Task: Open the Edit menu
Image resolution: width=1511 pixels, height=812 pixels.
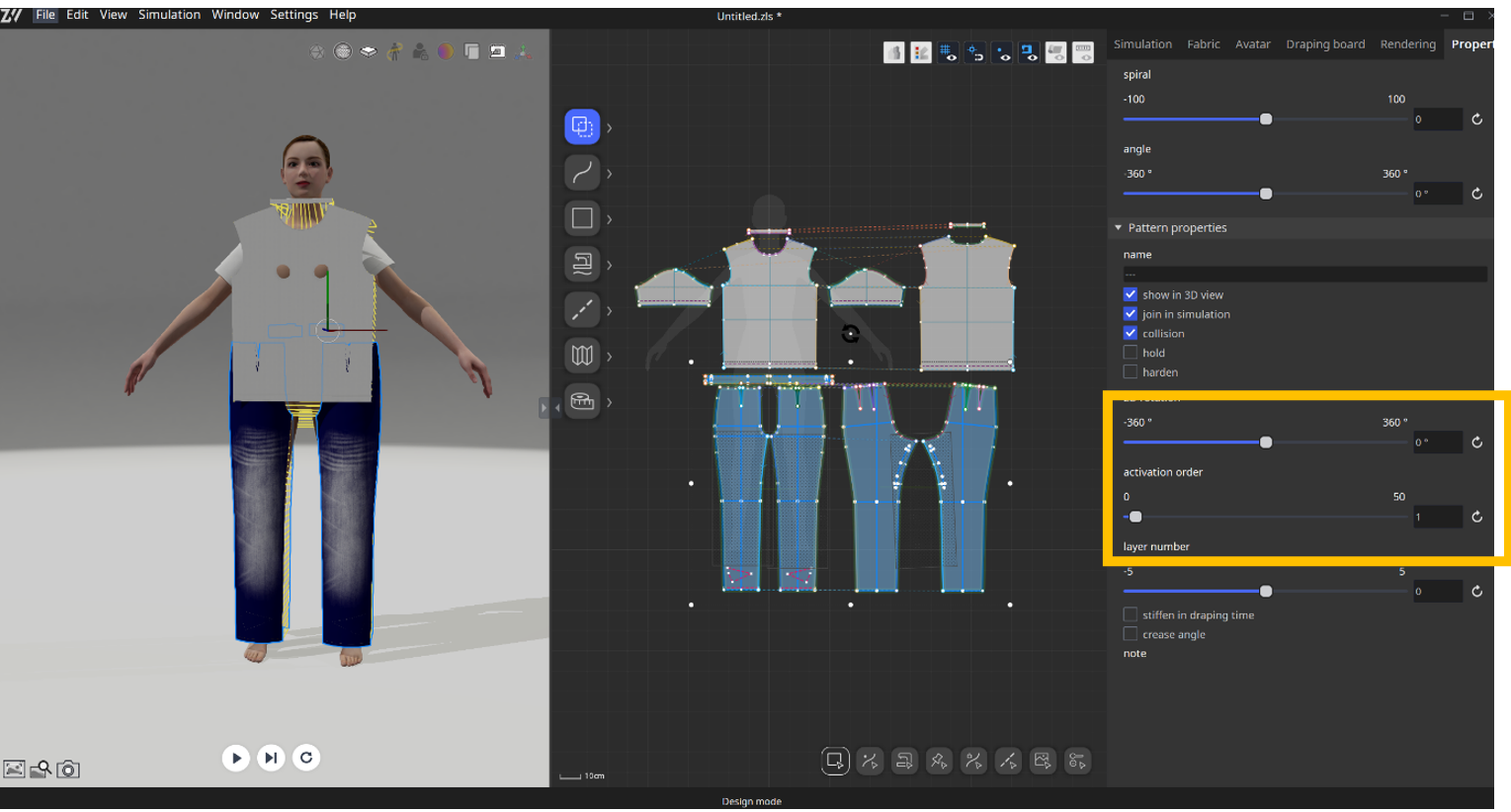Action: (x=77, y=15)
